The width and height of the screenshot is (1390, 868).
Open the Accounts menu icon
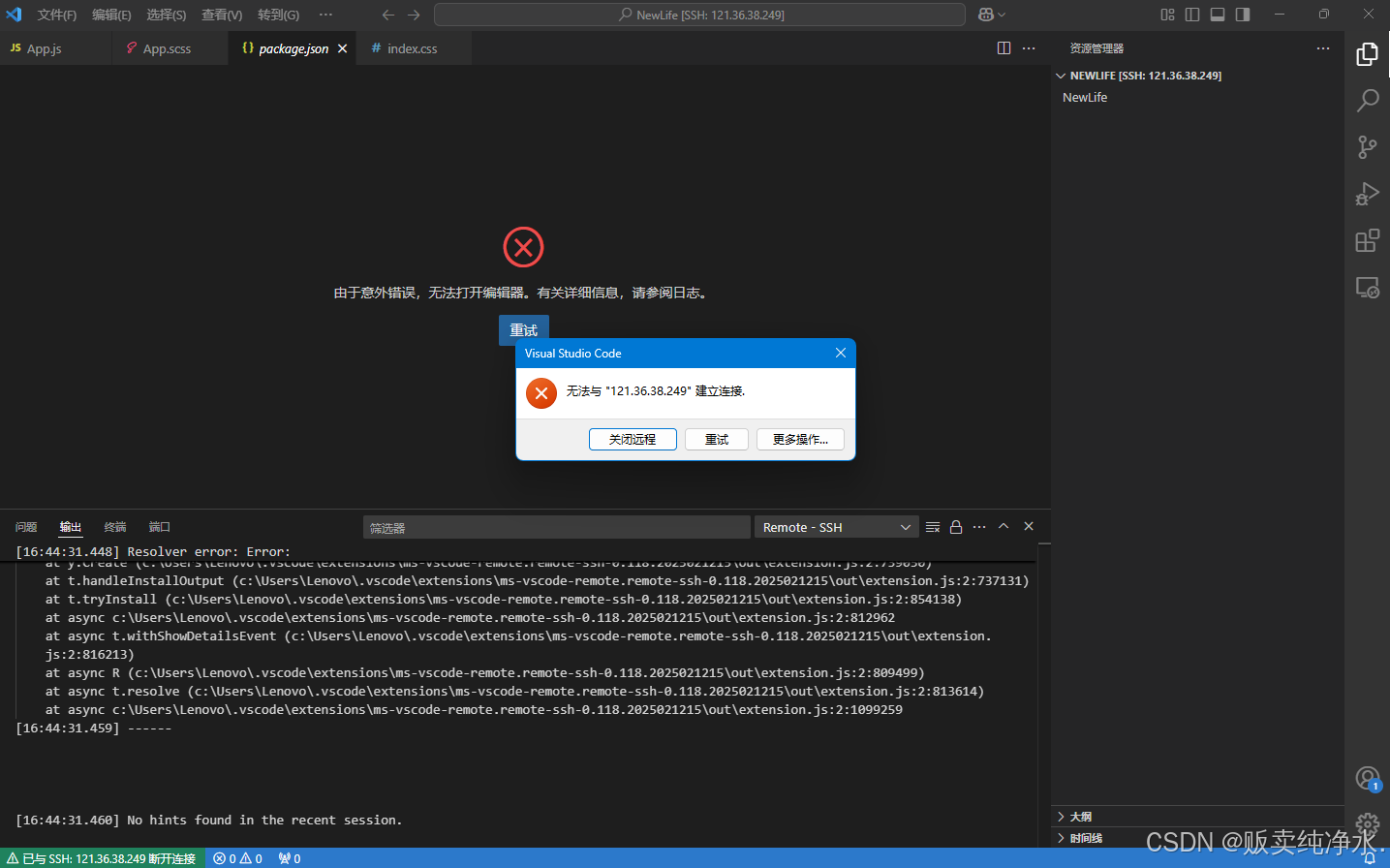[x=1367, y=778]
